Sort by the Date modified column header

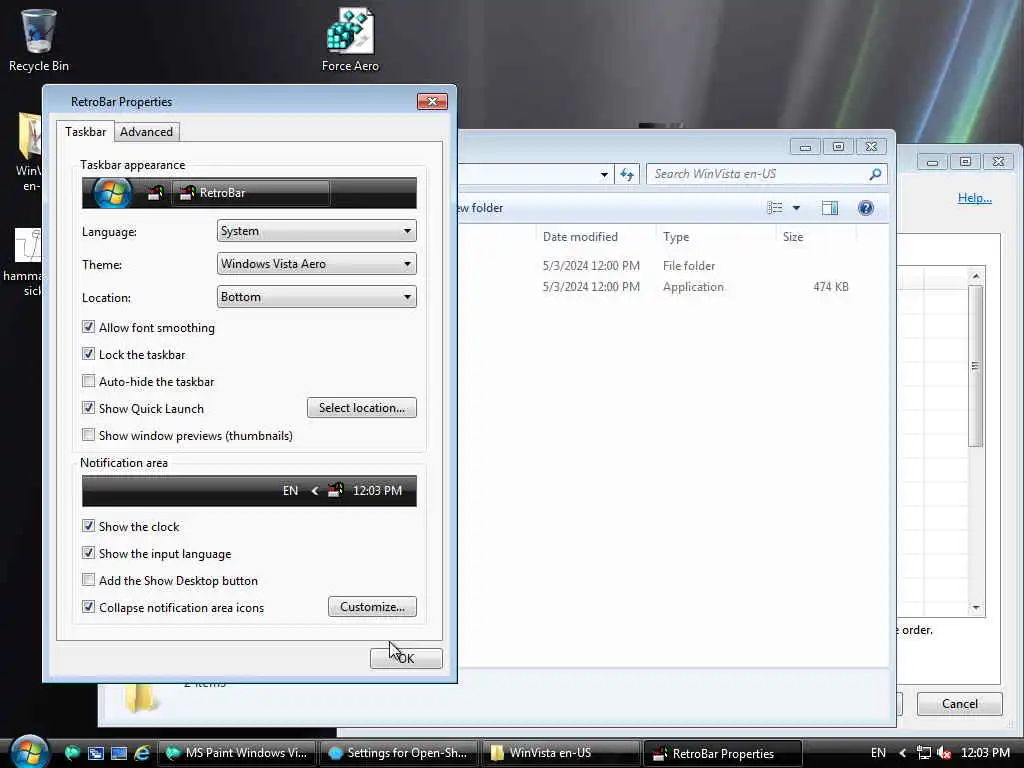click(x=595, y=236)
